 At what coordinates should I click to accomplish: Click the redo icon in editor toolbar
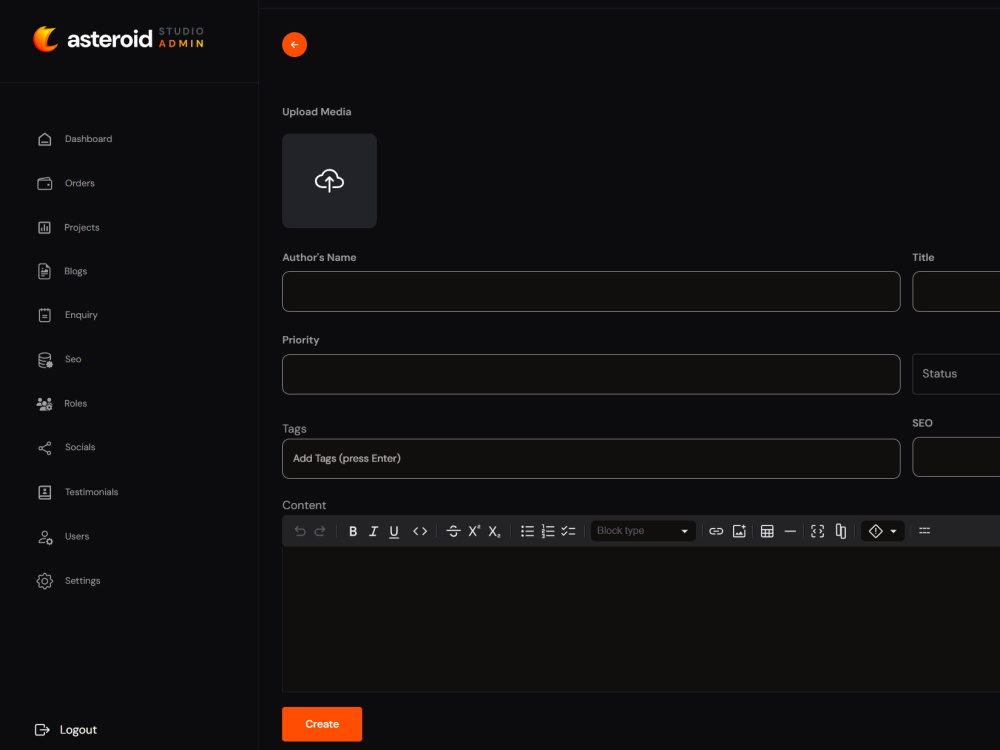tap(320, 531)
